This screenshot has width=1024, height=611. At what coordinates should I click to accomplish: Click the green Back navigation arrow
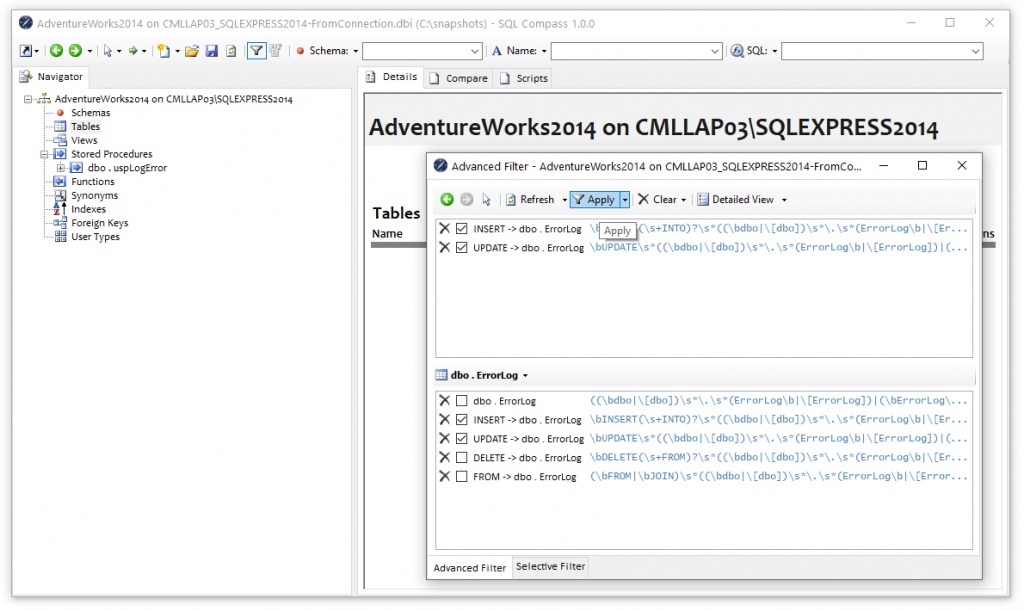56,50
